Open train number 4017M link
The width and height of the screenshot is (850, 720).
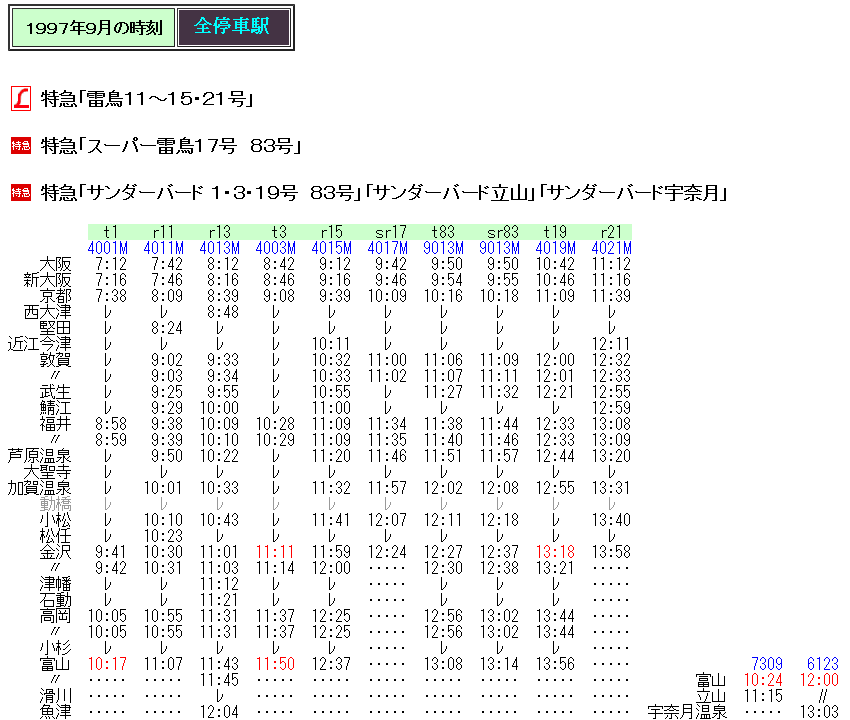click(387, 248)
